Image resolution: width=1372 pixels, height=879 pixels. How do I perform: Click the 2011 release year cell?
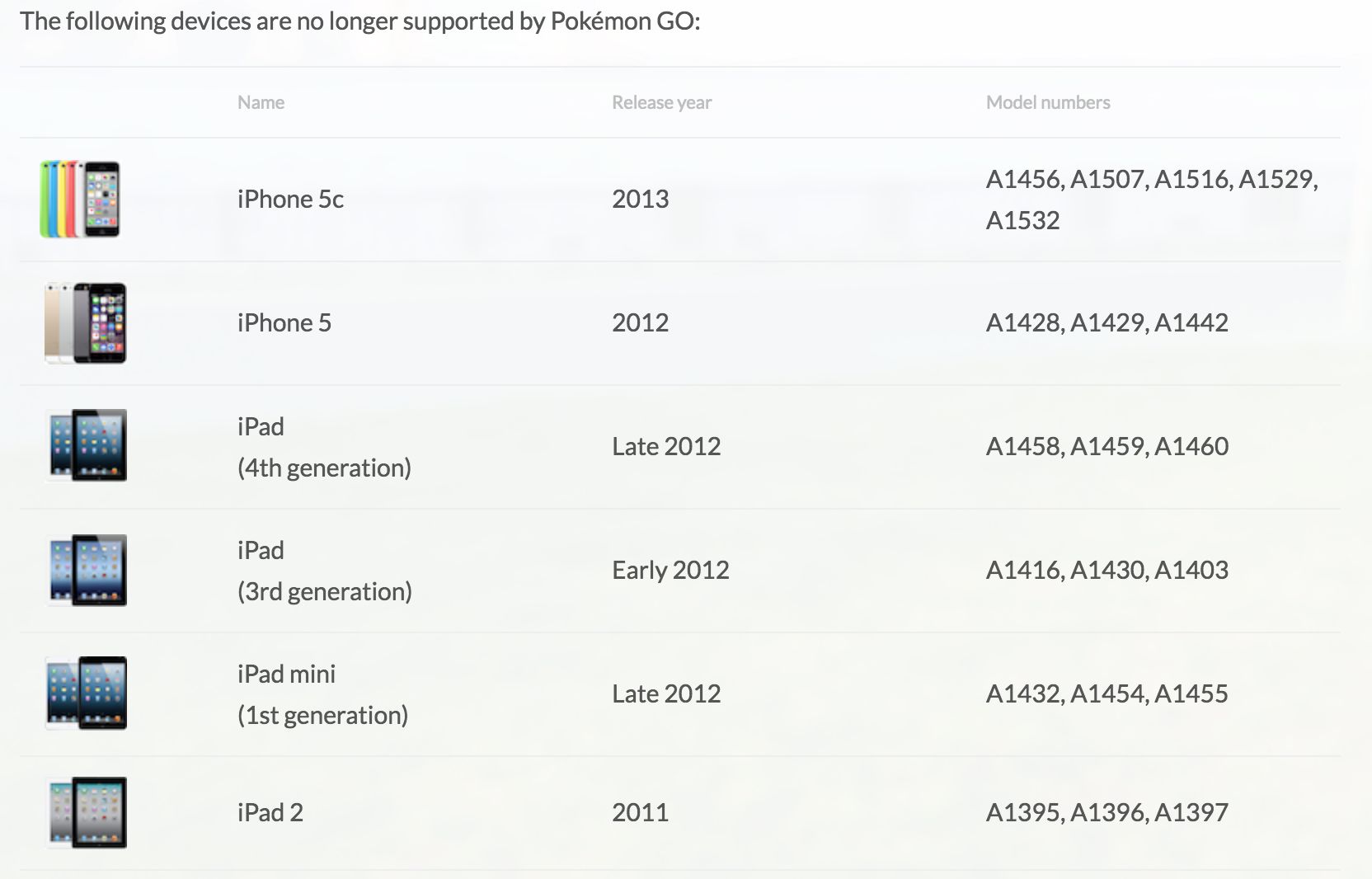click(640, 813)
